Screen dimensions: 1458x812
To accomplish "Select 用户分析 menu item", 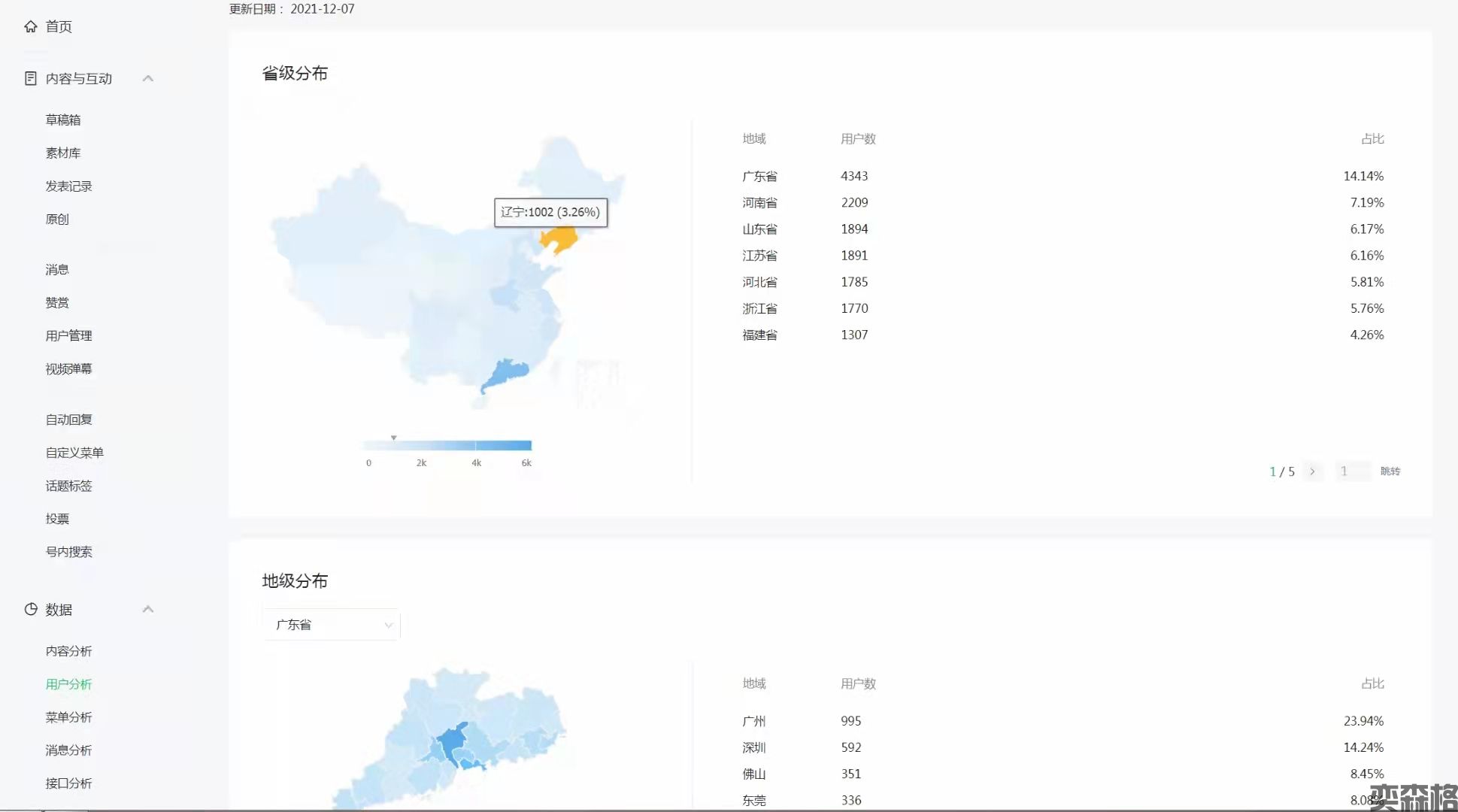I will click(68, 684).
